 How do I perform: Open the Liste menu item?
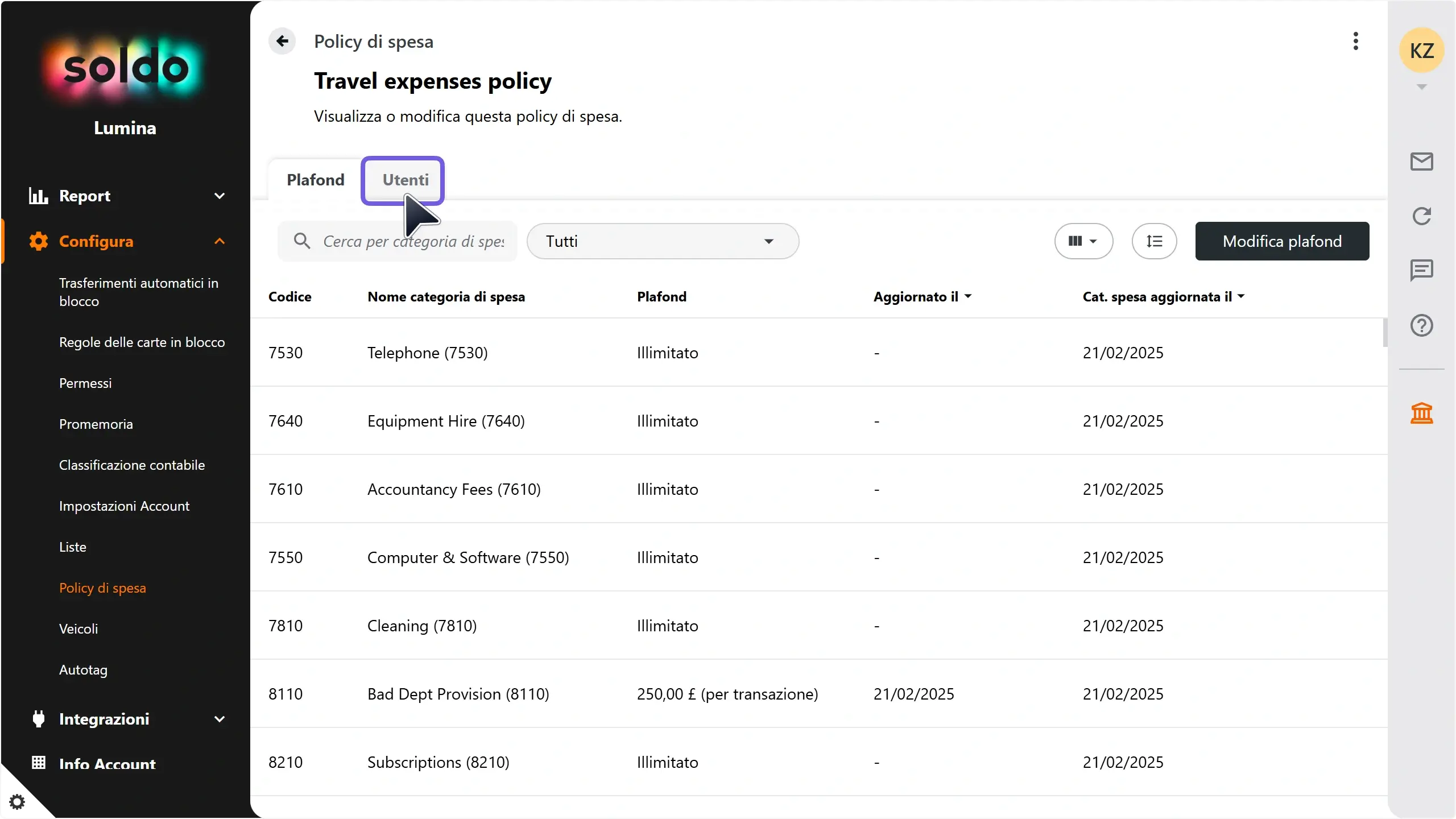[73, 547]
